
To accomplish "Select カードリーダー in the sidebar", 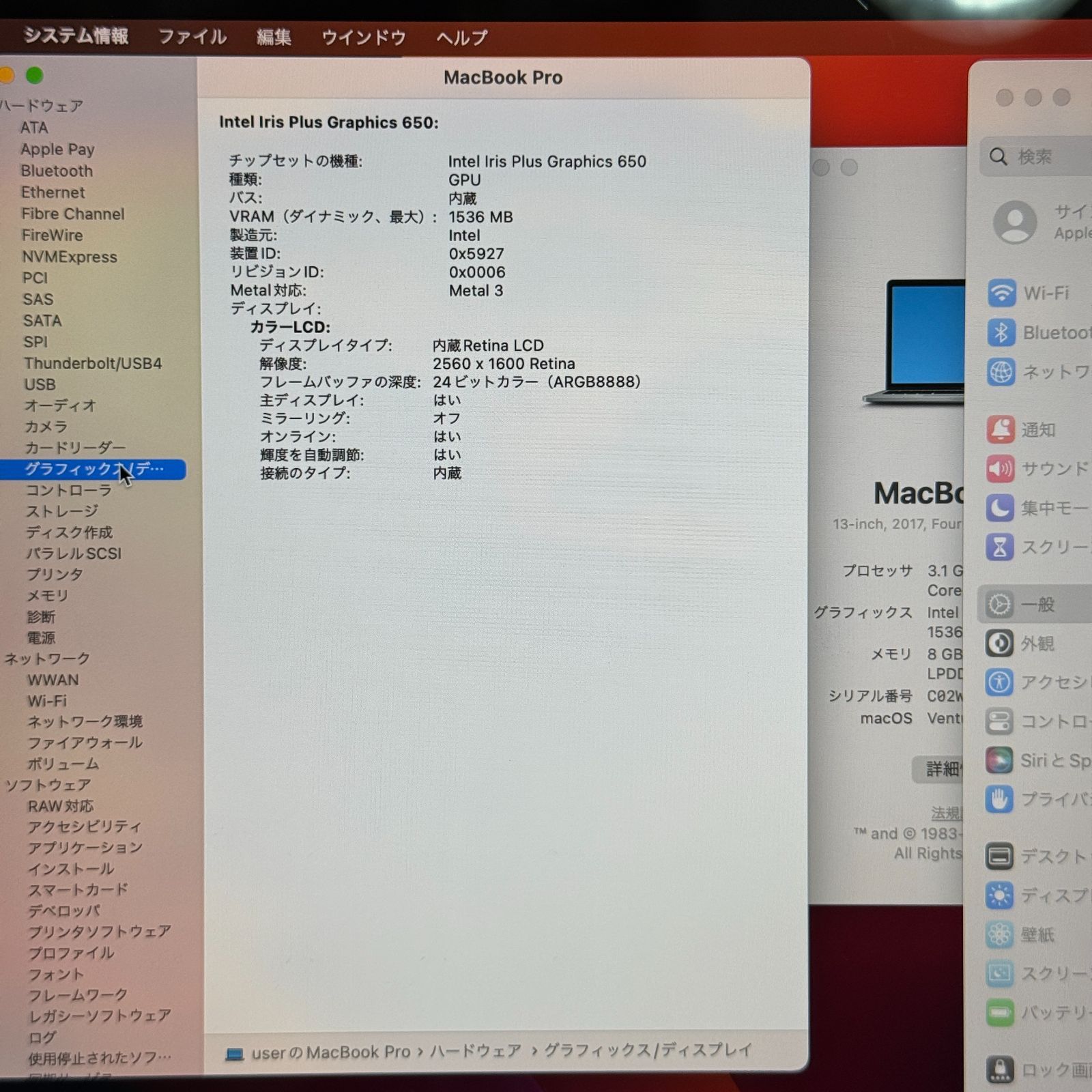I will click(75, 448).
